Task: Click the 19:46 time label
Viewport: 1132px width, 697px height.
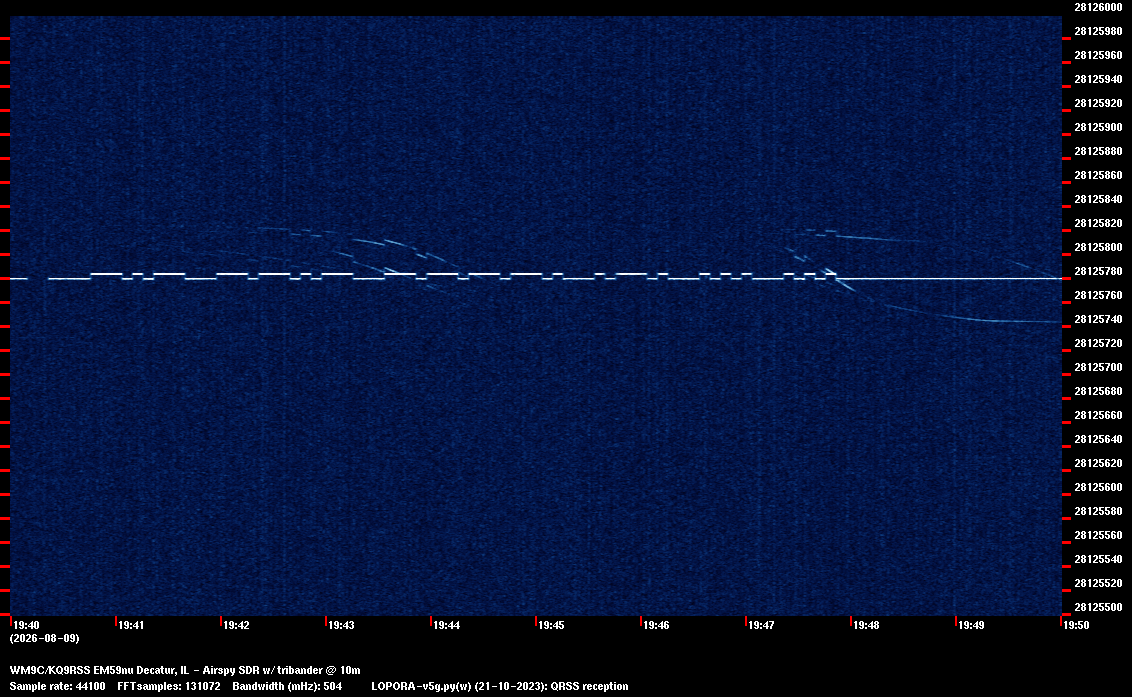Action: [656, 625]
